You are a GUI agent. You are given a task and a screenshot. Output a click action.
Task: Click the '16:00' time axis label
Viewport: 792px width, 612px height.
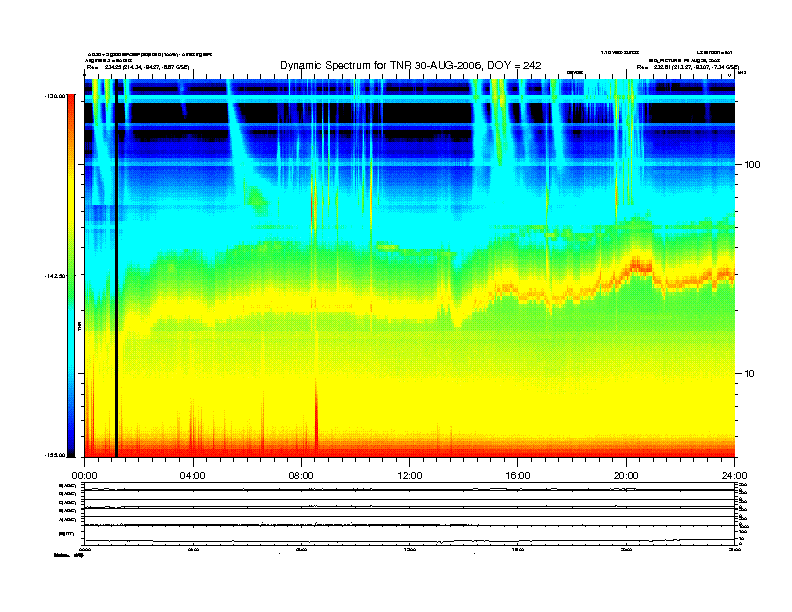pyautogui.click(x=518, y=476)
